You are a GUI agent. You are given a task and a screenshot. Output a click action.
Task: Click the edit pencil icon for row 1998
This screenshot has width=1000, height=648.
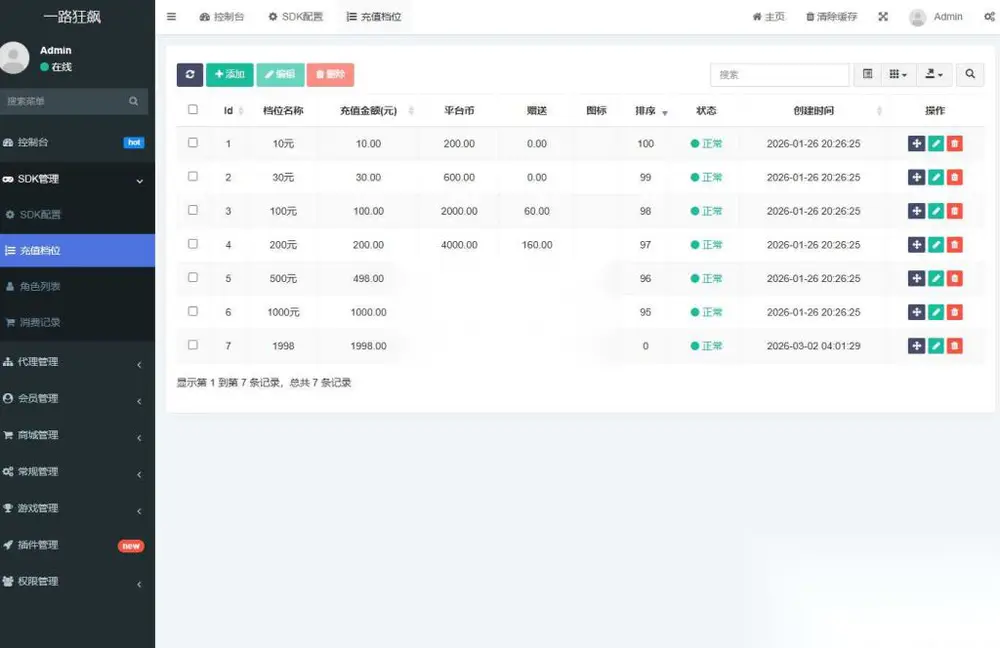(x=936, y=346)
